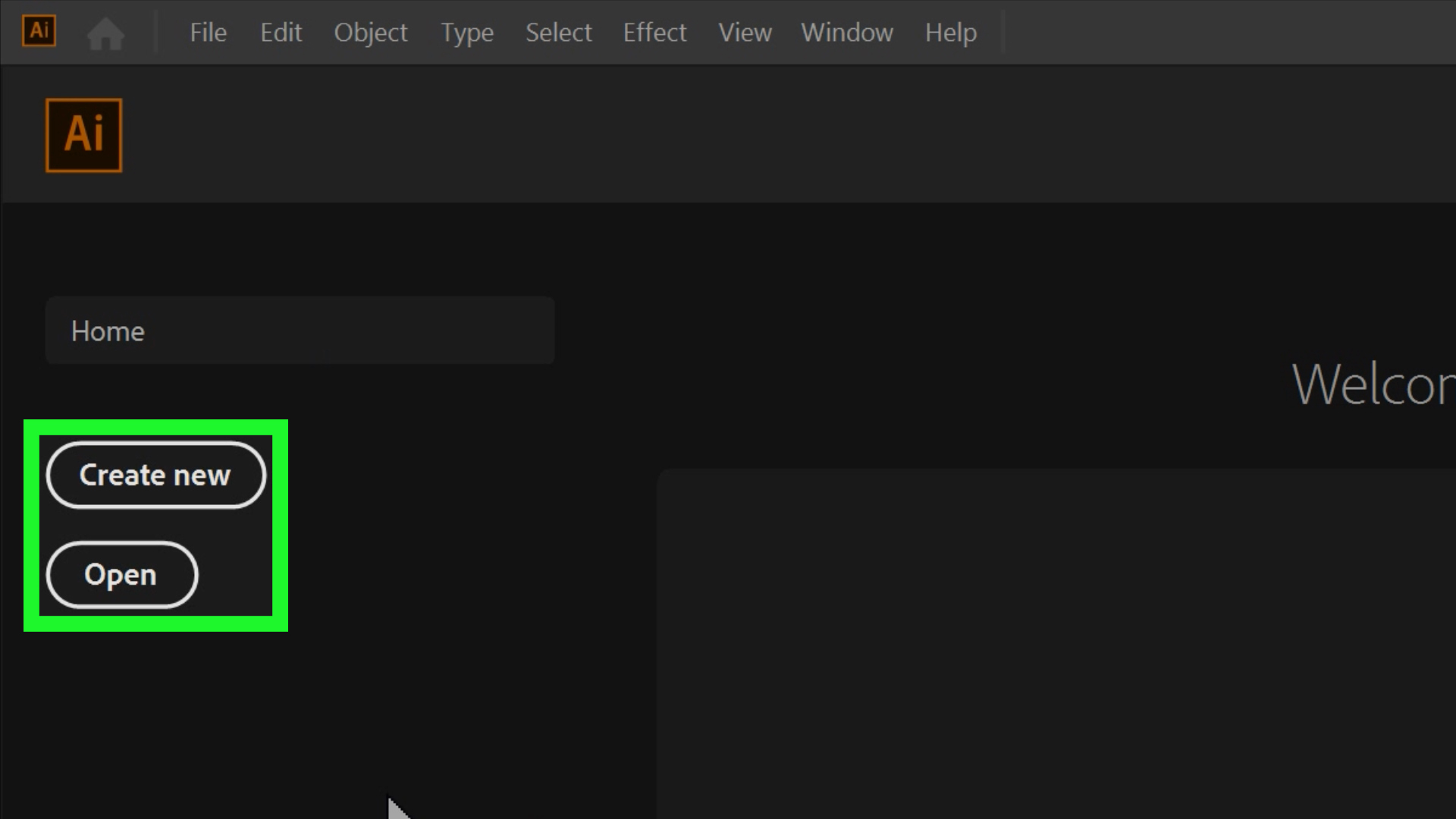The image size is (1456, 819).
Task: Click the Home house icon in the toolbar
Action: pos(105,33)
